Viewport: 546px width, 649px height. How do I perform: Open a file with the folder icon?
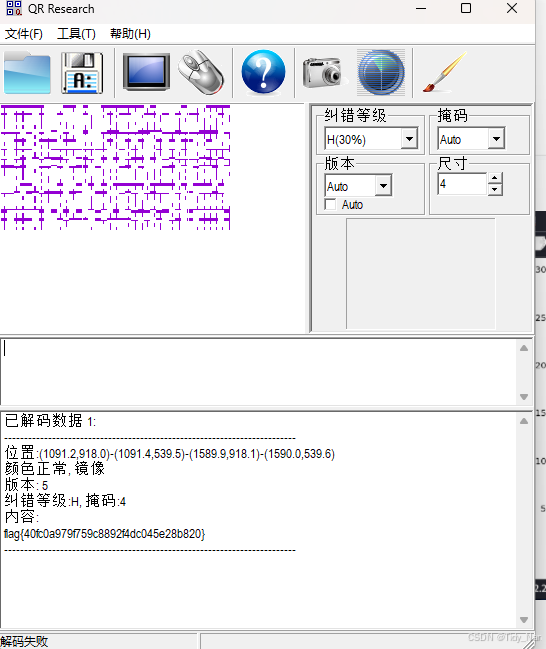[x=27, y=72]
